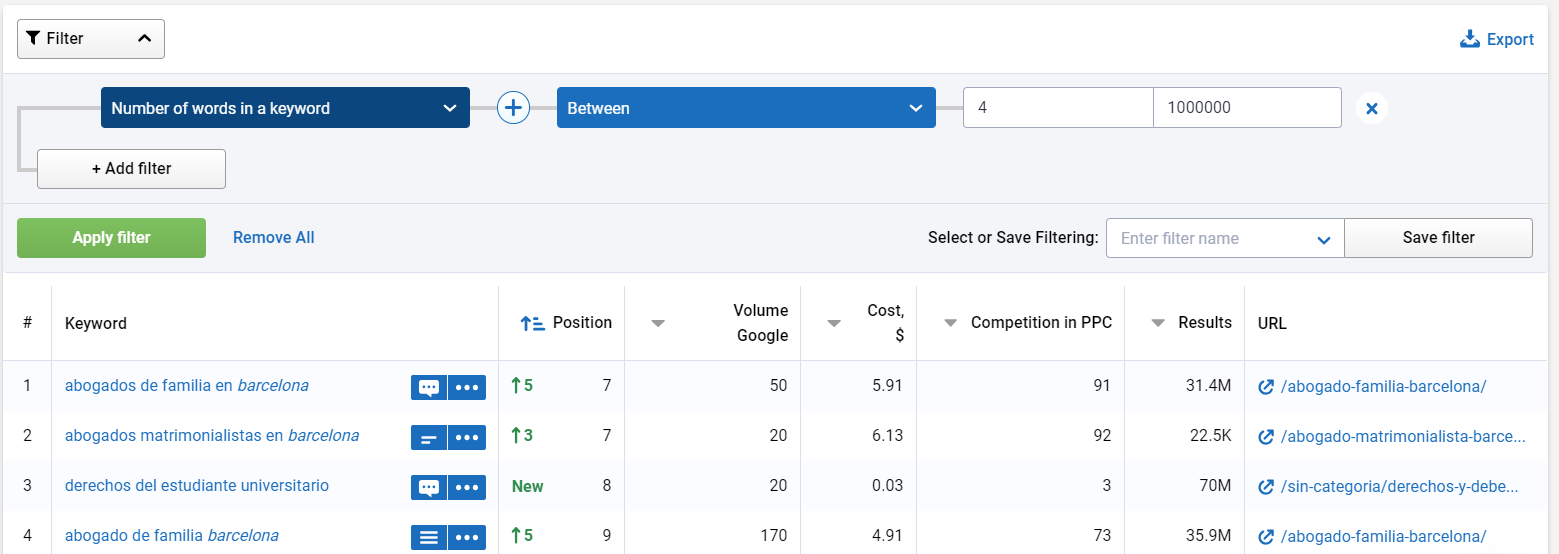
Task: Open keyword link 'abogados de familia en barcelona'
Action: tap(186, 385)
